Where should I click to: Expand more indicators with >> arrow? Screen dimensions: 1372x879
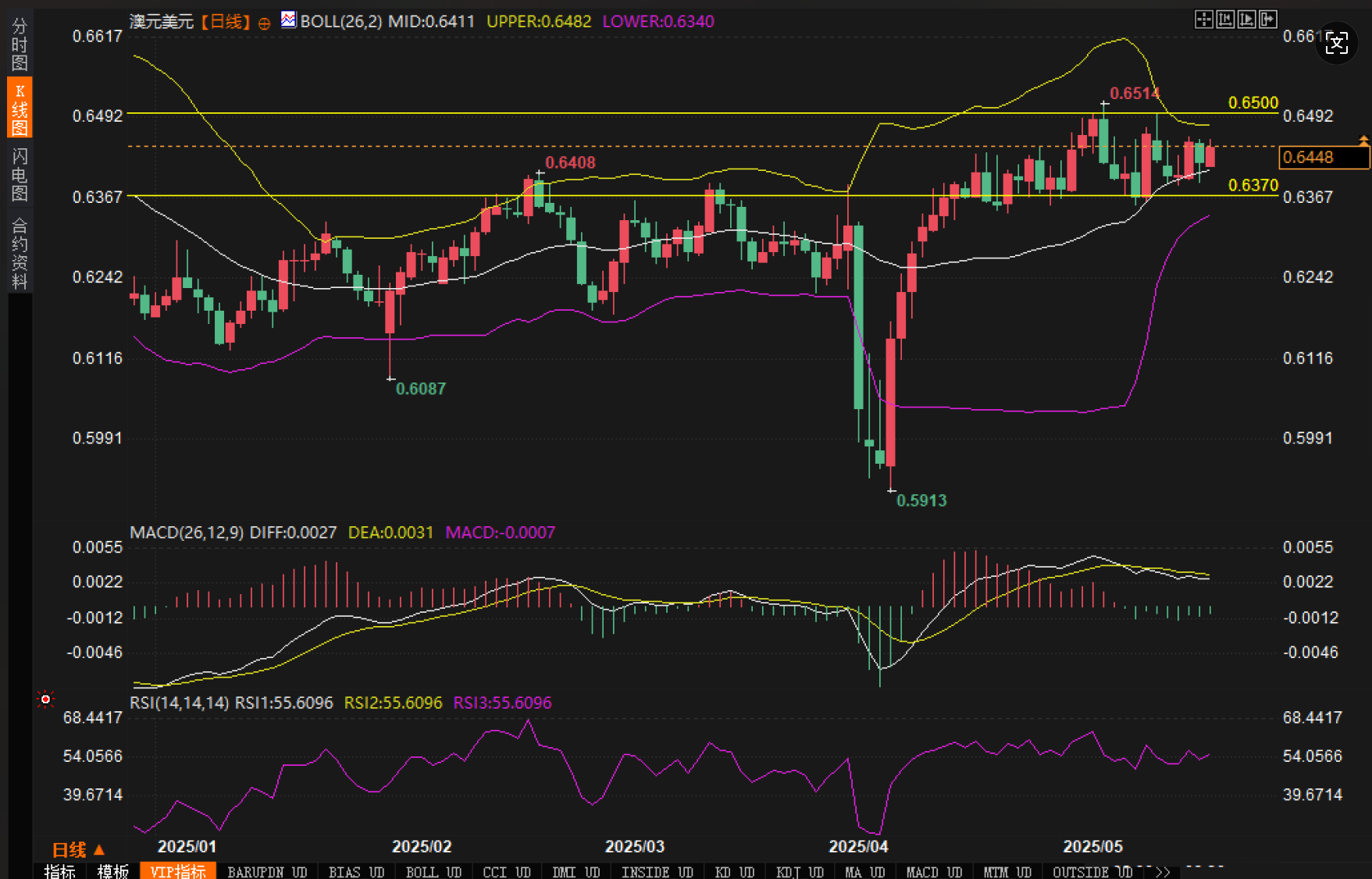(1163, 872)
